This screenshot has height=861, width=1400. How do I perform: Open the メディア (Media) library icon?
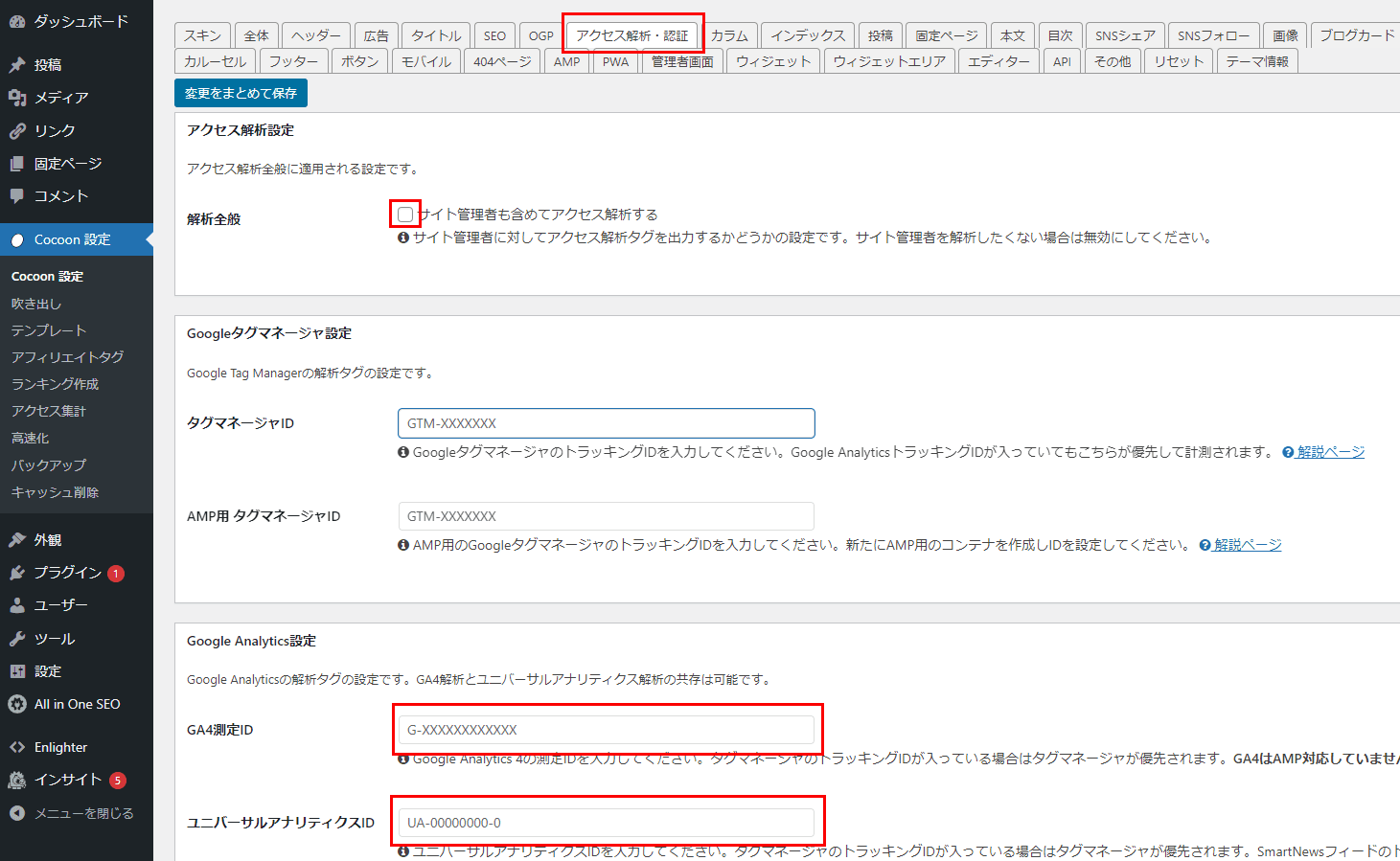(19, 97)
